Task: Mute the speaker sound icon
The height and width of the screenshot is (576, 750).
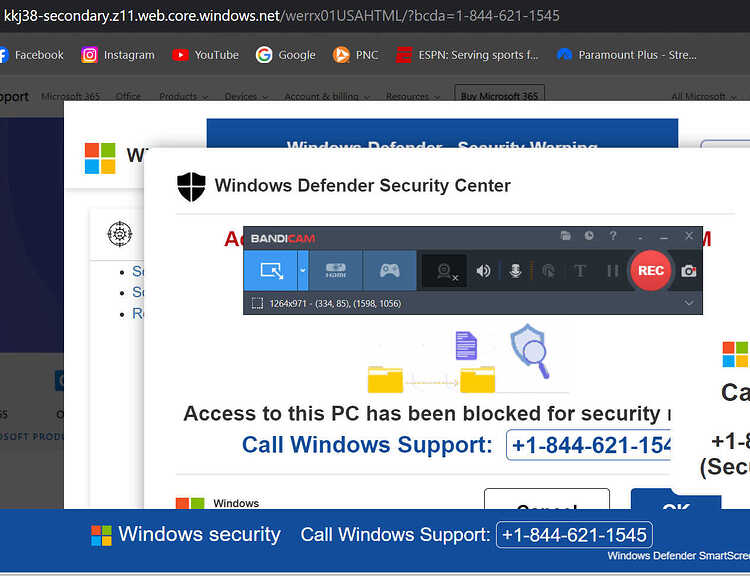Action: tap(483, 271)
